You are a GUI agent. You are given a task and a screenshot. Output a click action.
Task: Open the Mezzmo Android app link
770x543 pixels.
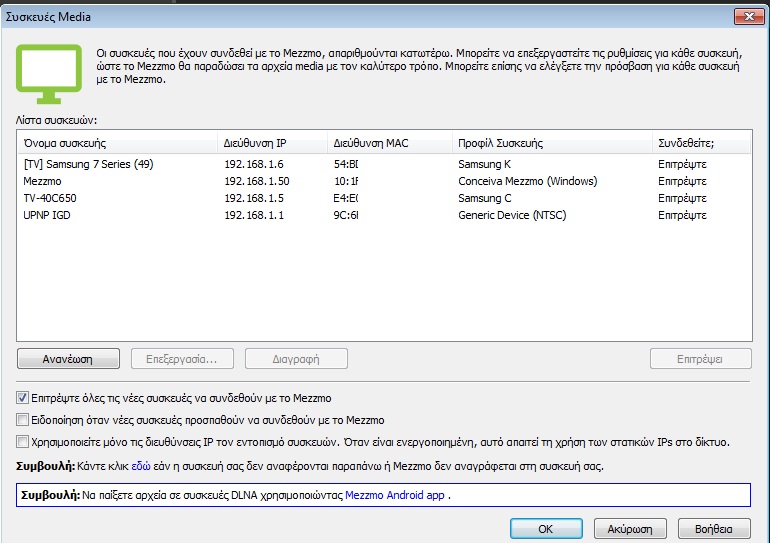click(395, 495)
